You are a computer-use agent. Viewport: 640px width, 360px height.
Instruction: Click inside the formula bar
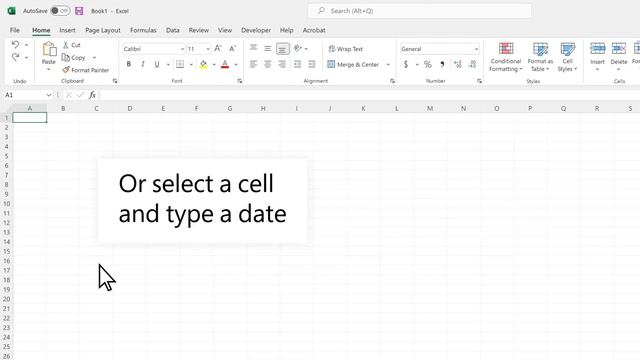tap(369, 95)
